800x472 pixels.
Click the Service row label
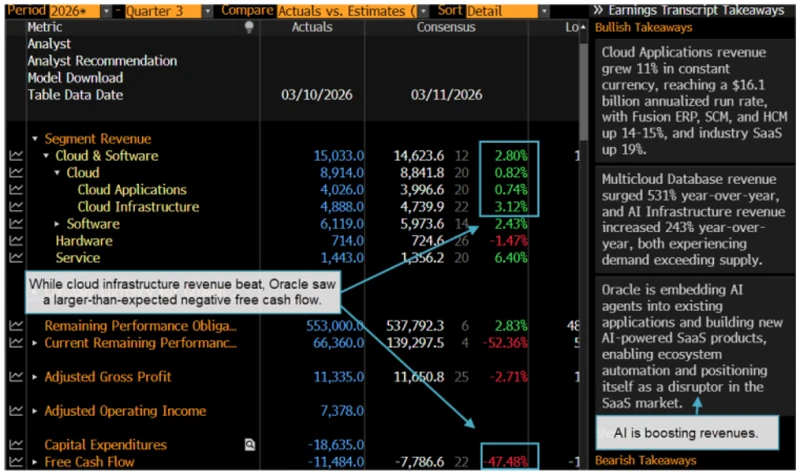coord(78,258)
